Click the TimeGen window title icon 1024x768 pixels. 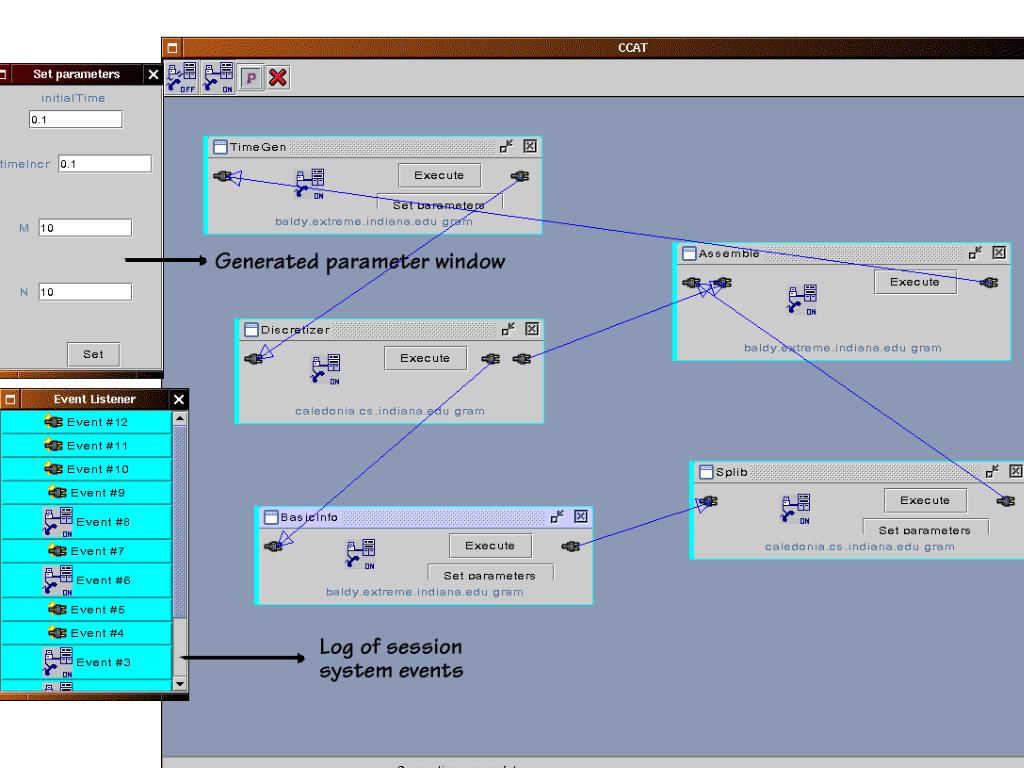[x=221, y=147]
